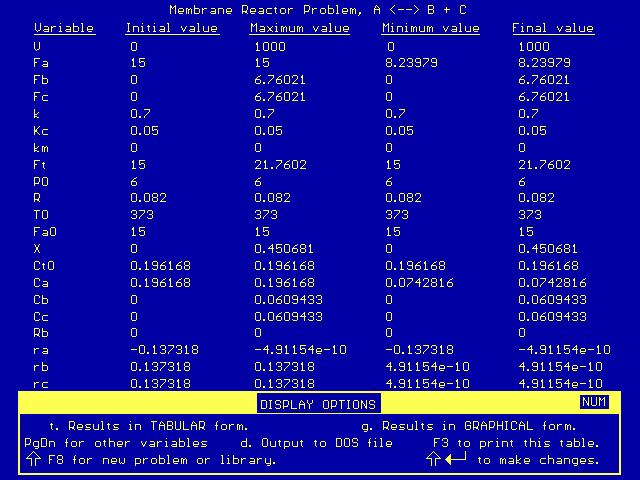Viewport: 640px width, 480px height.
Task: Click PgDn for other variables
Action: (116, 442)
